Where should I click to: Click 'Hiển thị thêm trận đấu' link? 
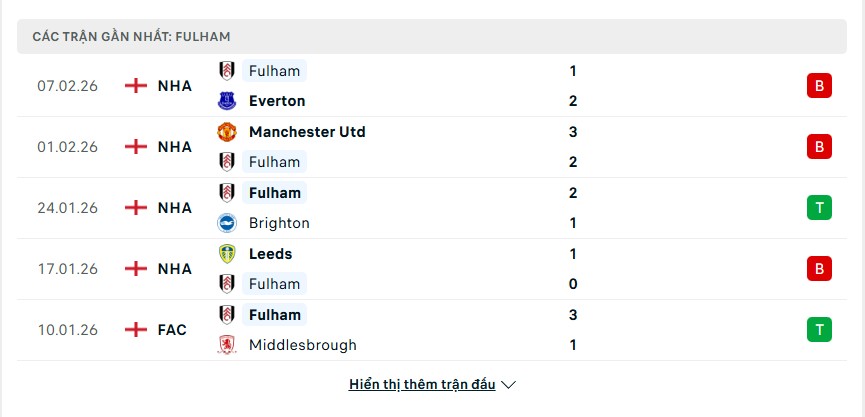tap(423, 385)
